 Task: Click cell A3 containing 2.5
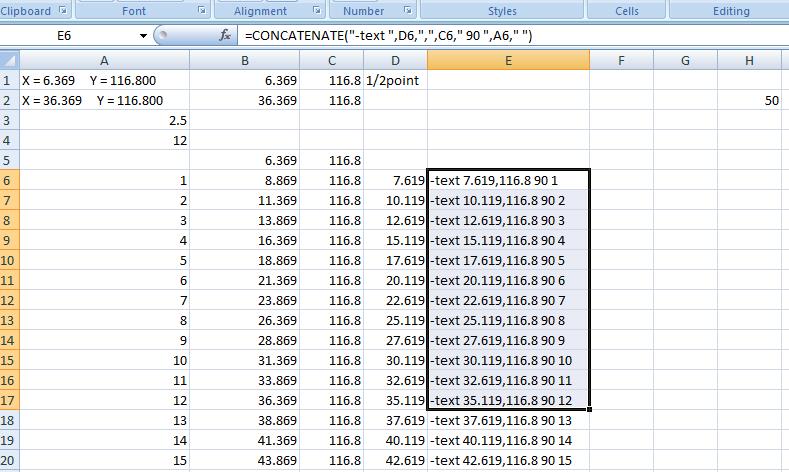pos(104,120)
